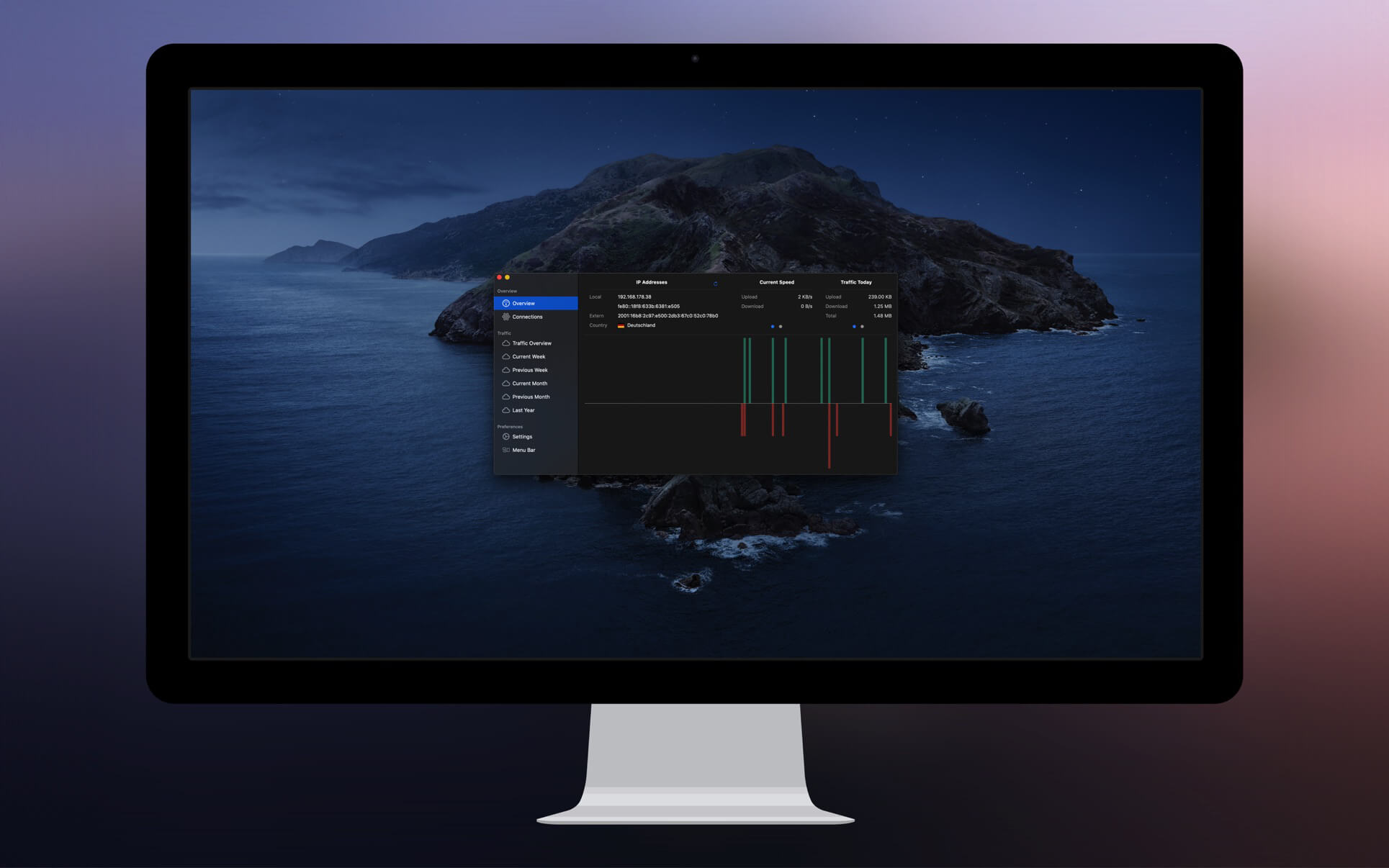Open the Current Month traffic view
Image resolution: width=1389 pixels, height=868 pixels.
[x=529, y=384]
